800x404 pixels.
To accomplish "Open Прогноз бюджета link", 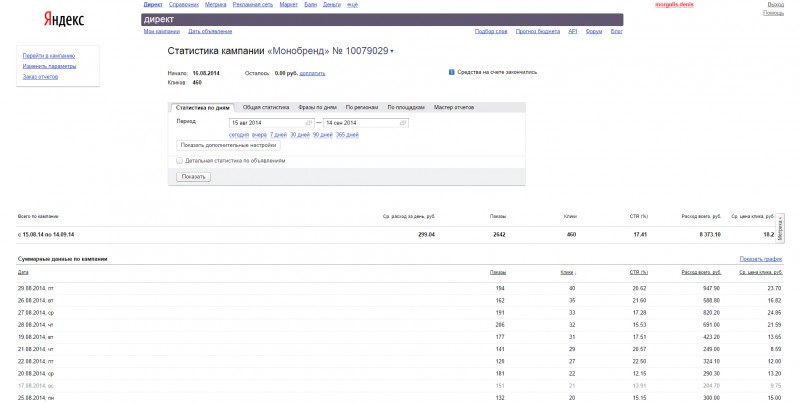I will point(538,32).
